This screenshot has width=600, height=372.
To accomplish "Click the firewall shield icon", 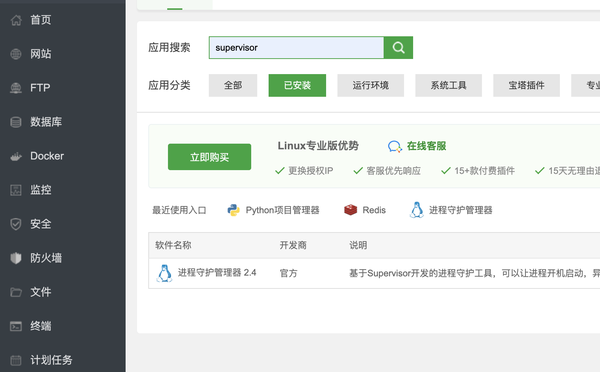I will click(16, 258).
